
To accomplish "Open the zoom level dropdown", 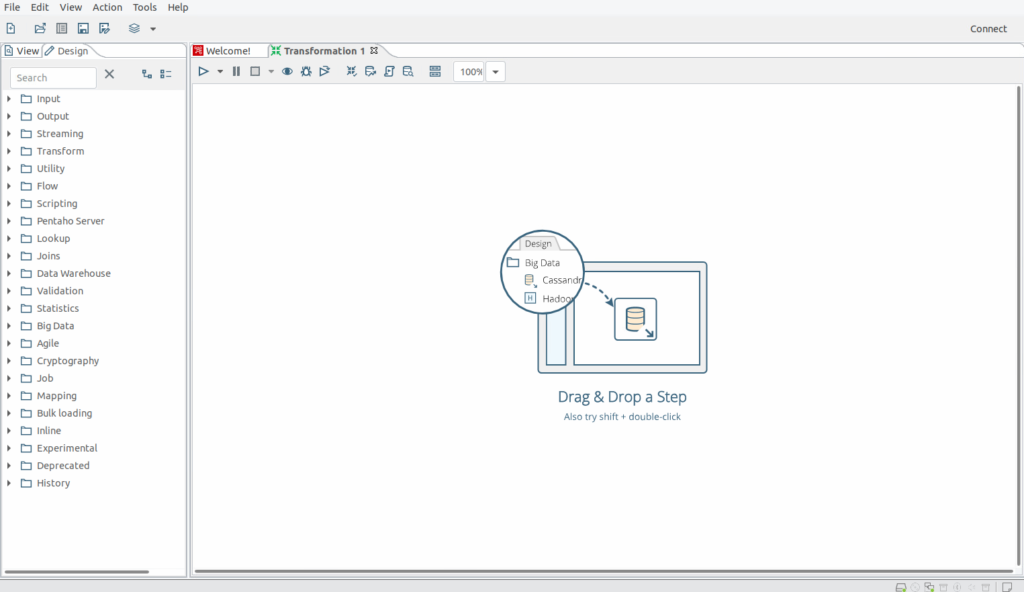I will 496,72.
